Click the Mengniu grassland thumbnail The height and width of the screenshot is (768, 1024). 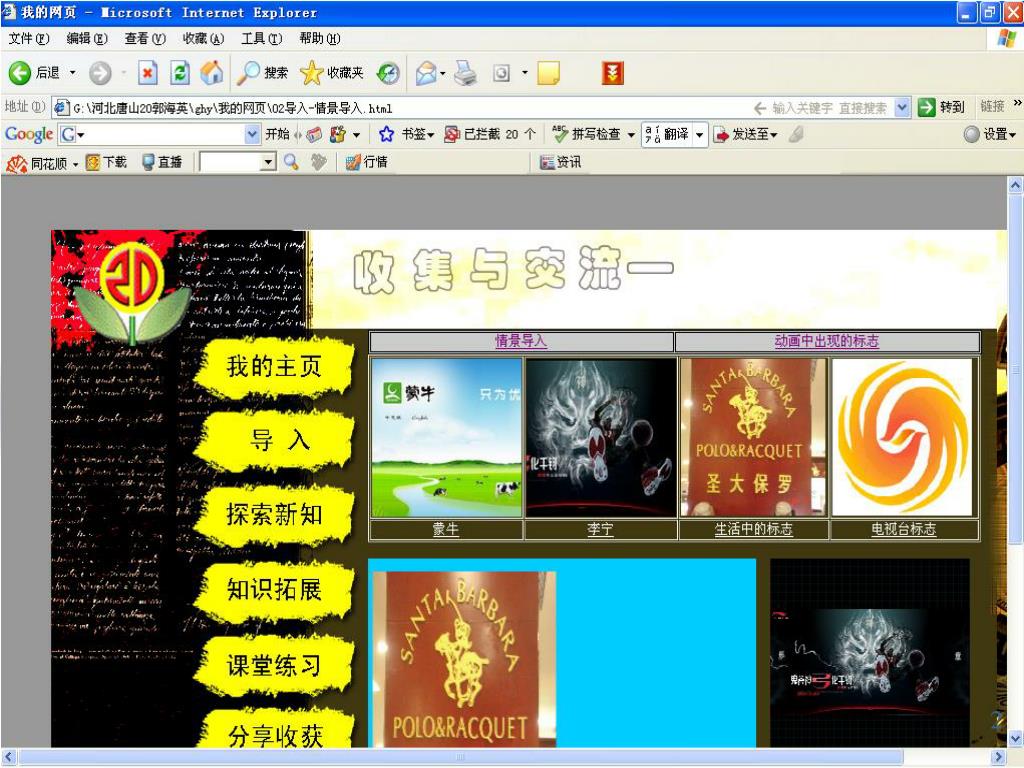pos(446,438)
